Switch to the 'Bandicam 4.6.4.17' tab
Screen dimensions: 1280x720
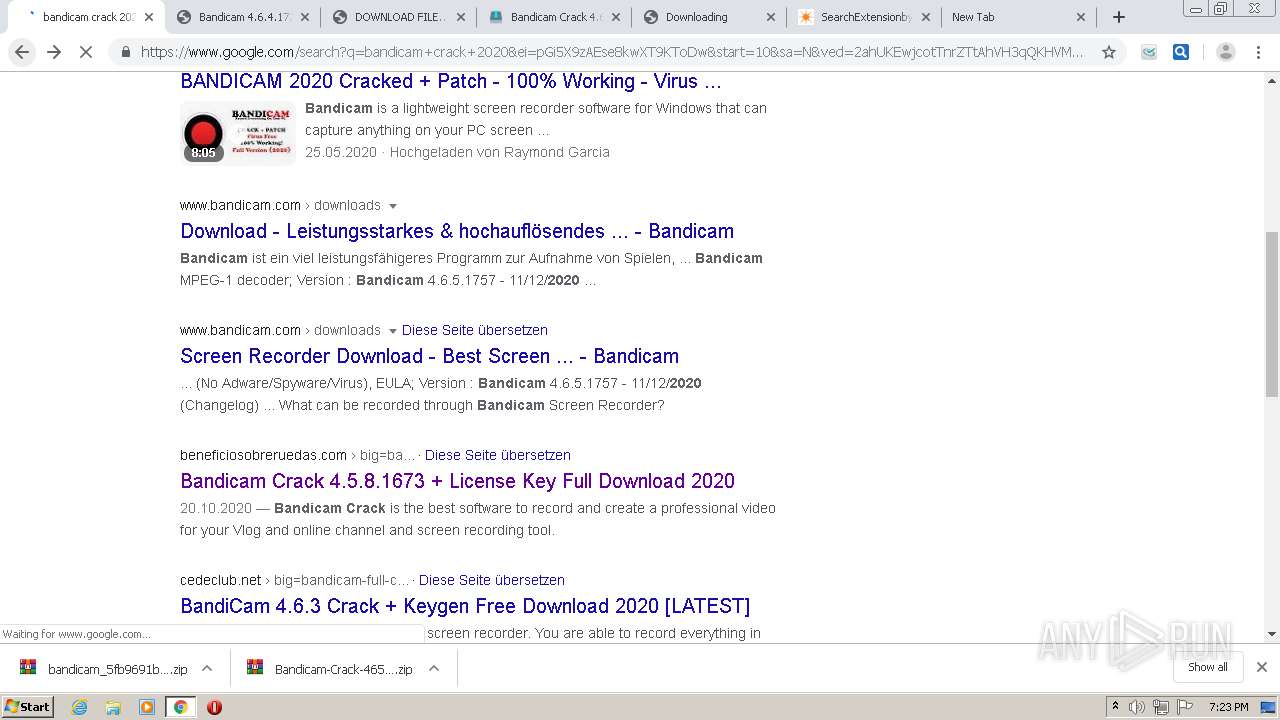click(x=242, y=17)
